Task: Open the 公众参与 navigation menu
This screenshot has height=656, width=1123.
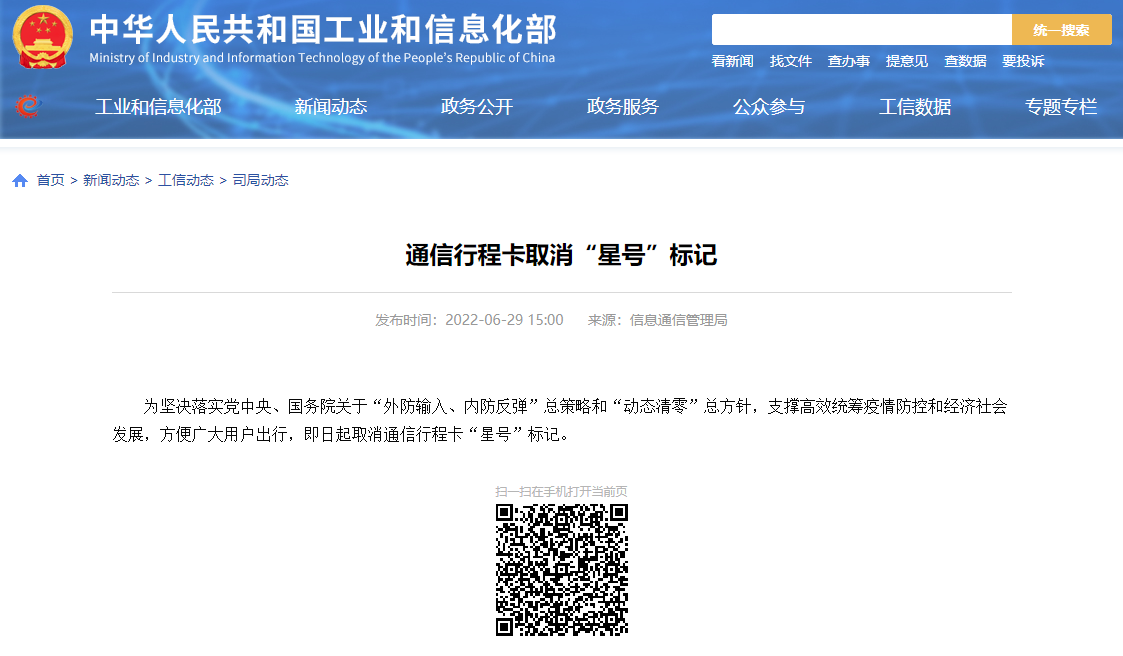Action: pyautogui.click(x=769, y=107)
